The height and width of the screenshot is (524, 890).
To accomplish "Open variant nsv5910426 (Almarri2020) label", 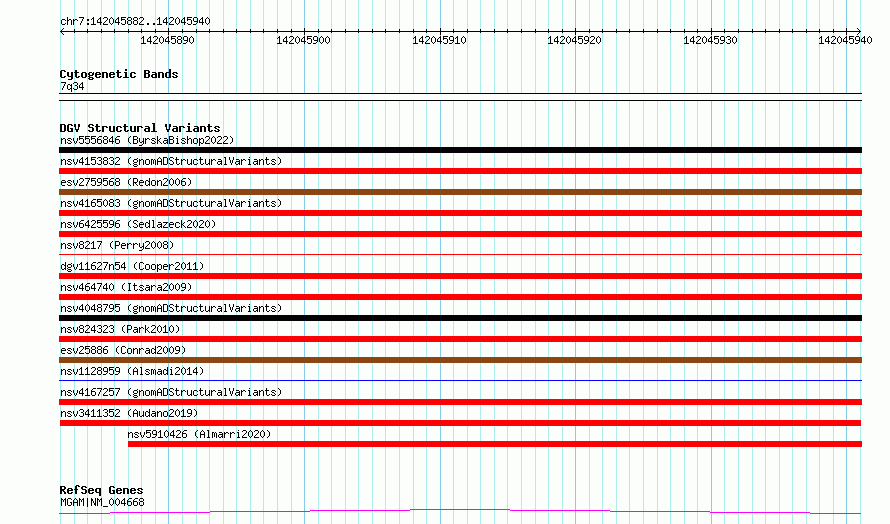I will pyautogui.click(x=199, y=434).
